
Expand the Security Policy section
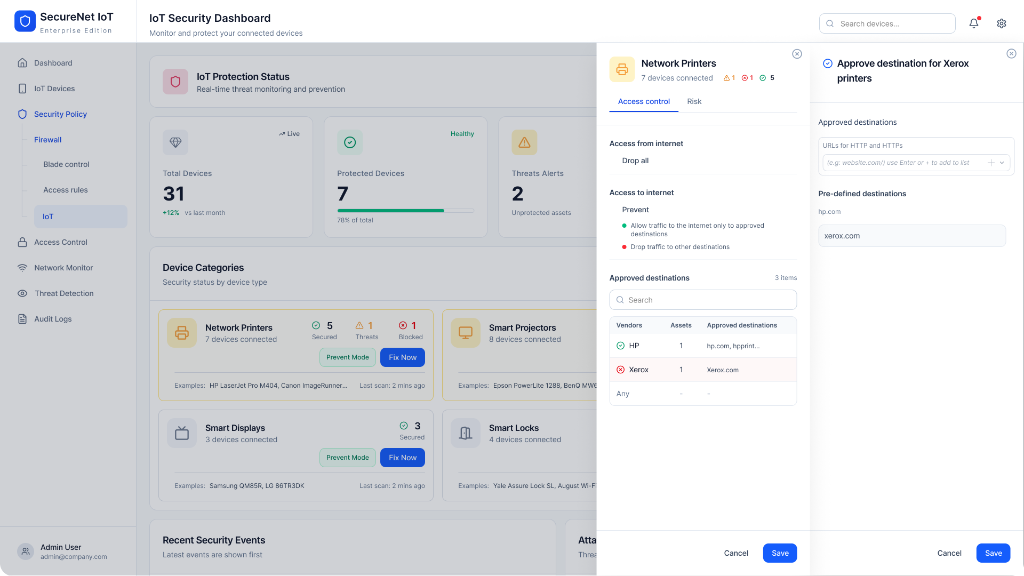[x=60, y=114]
